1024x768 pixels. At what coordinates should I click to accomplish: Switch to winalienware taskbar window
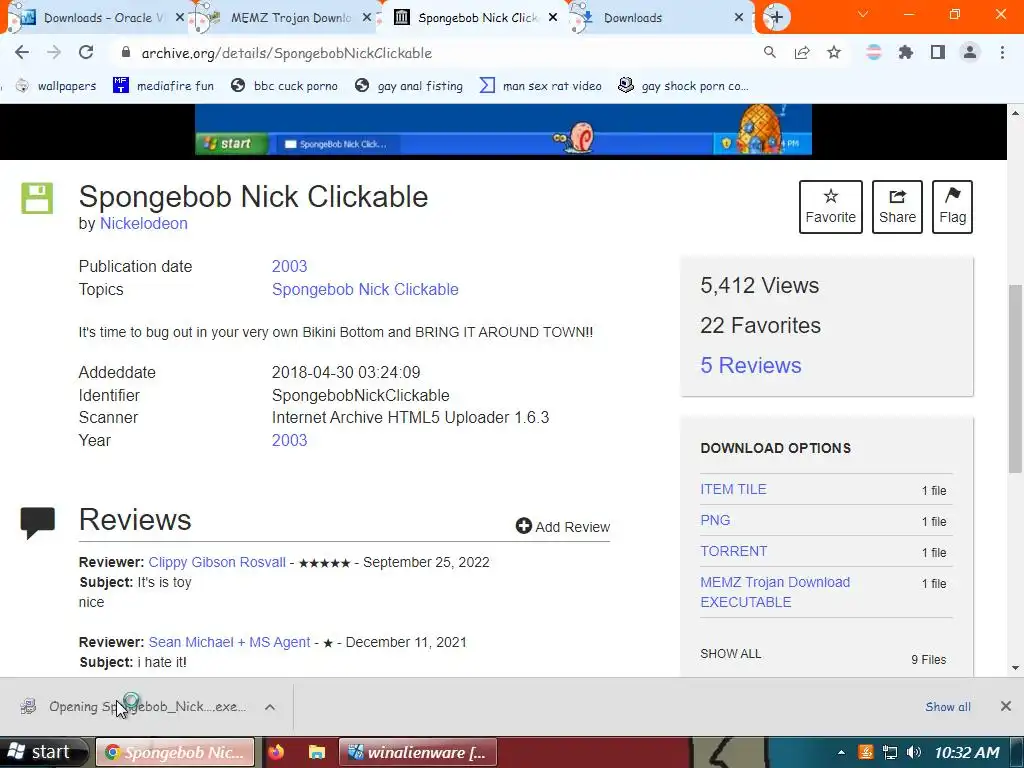coord(418,753)
